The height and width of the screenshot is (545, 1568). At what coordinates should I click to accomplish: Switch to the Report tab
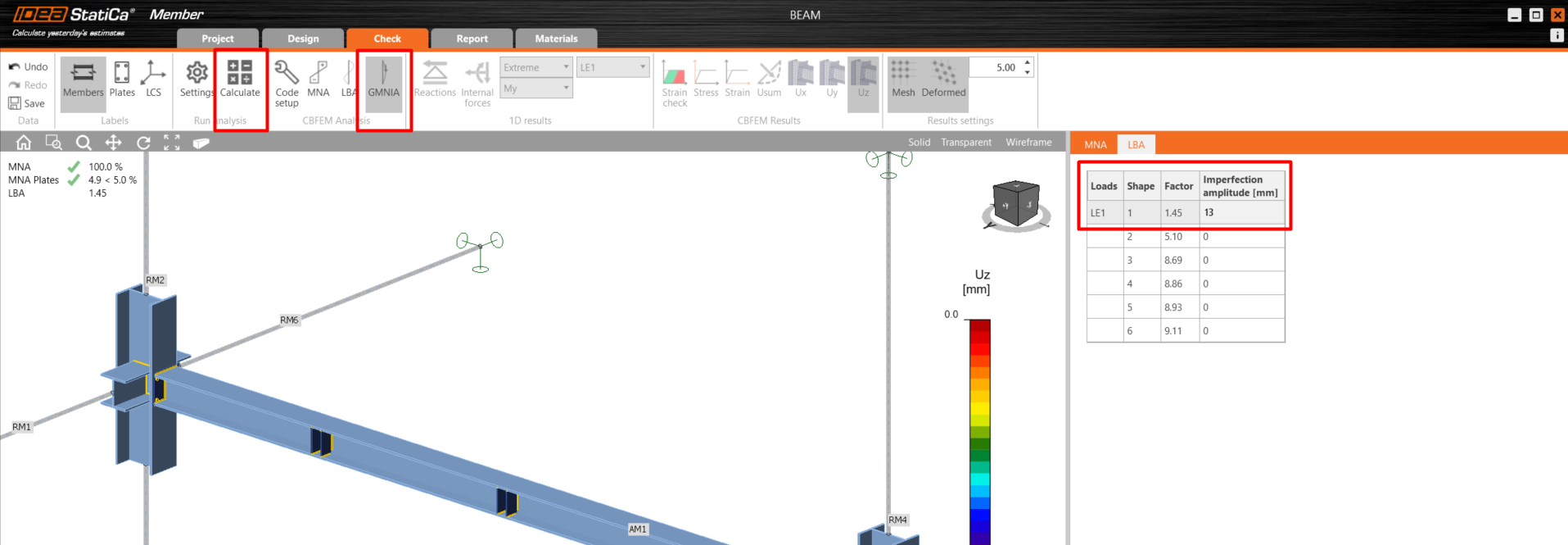click(x=472, y=39)
